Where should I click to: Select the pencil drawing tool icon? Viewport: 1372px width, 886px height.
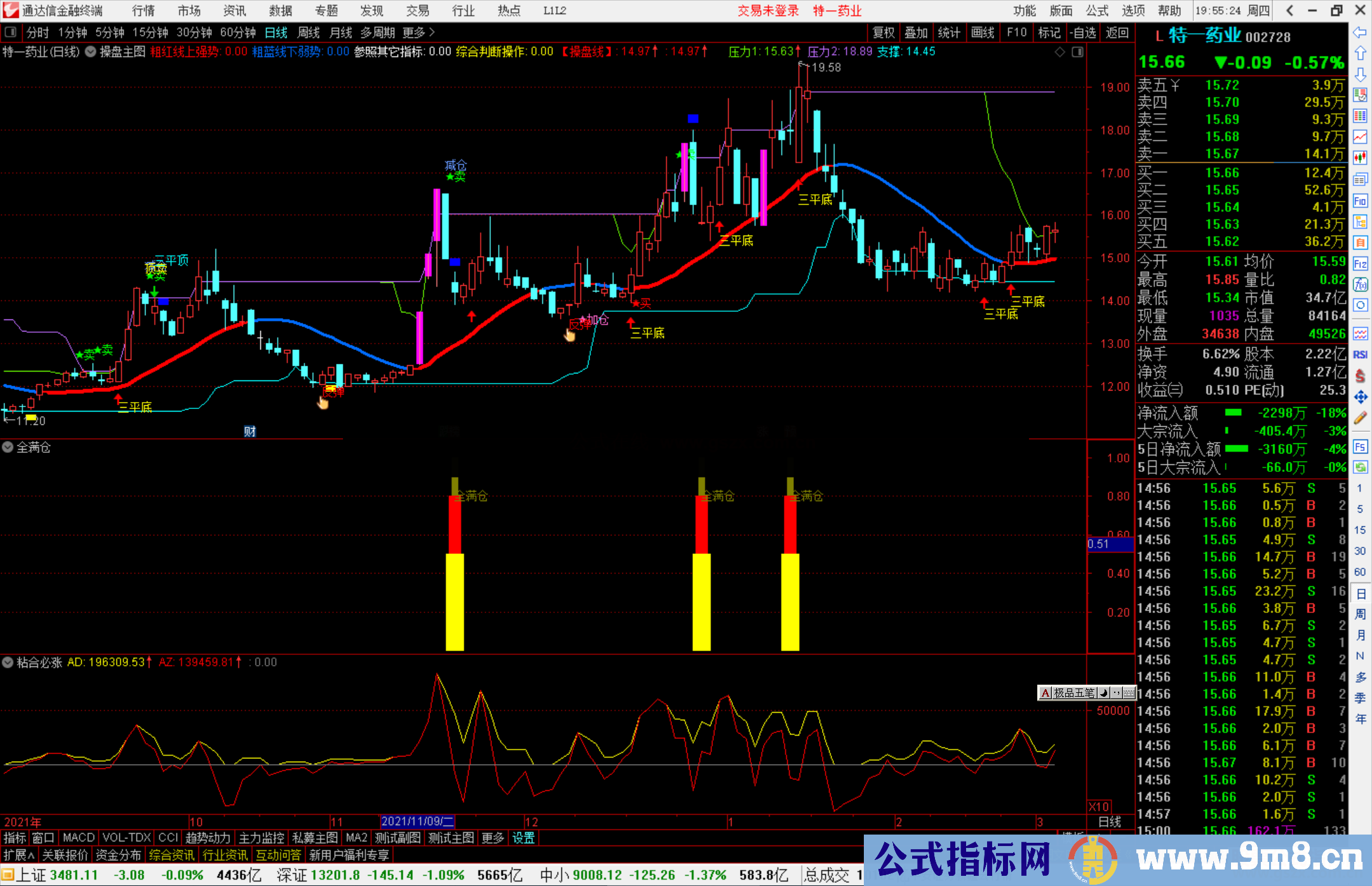[x=1360, y=418]
